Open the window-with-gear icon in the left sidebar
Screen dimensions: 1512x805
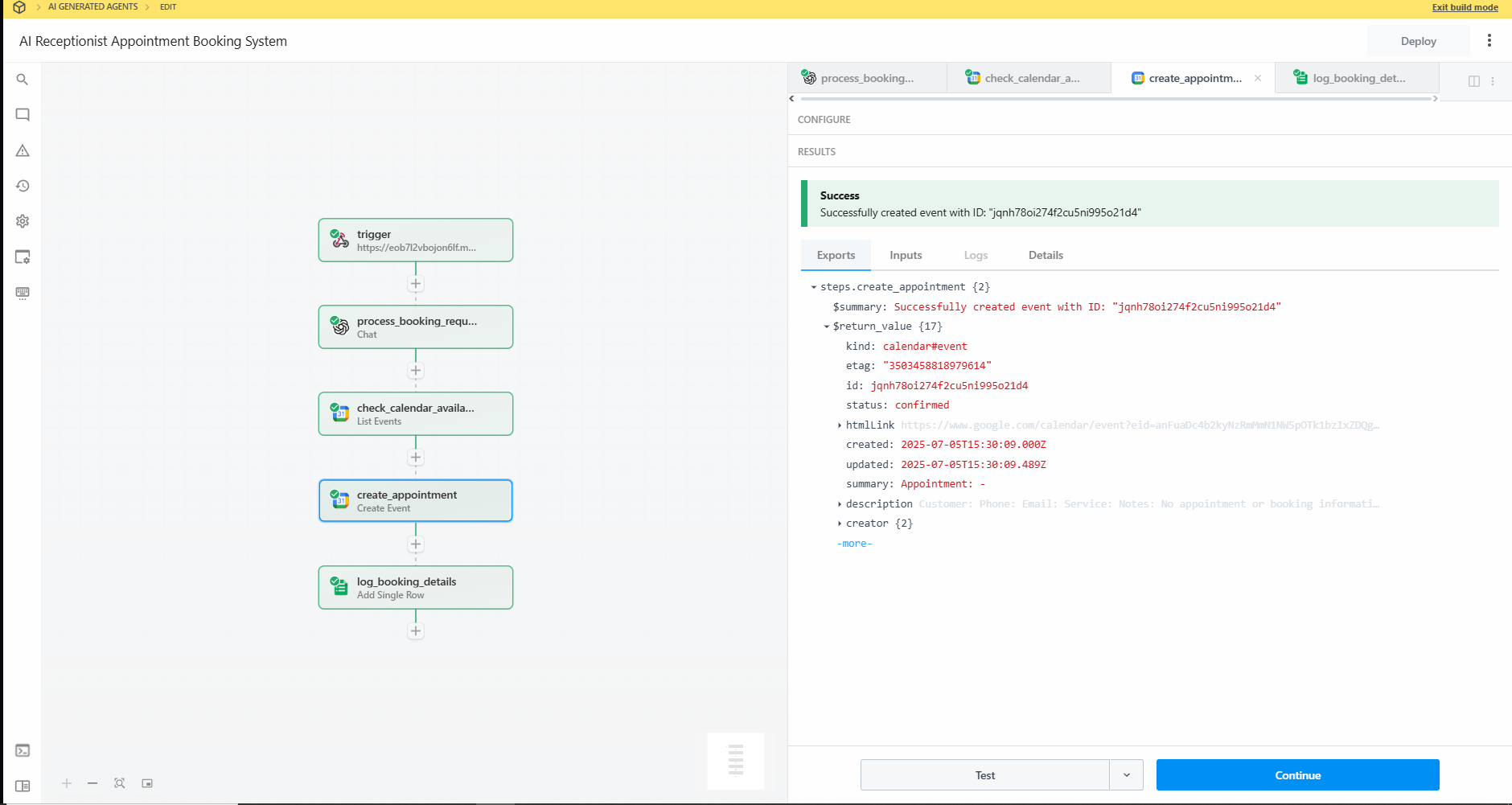pyautogui.click(x=23, y=257)
